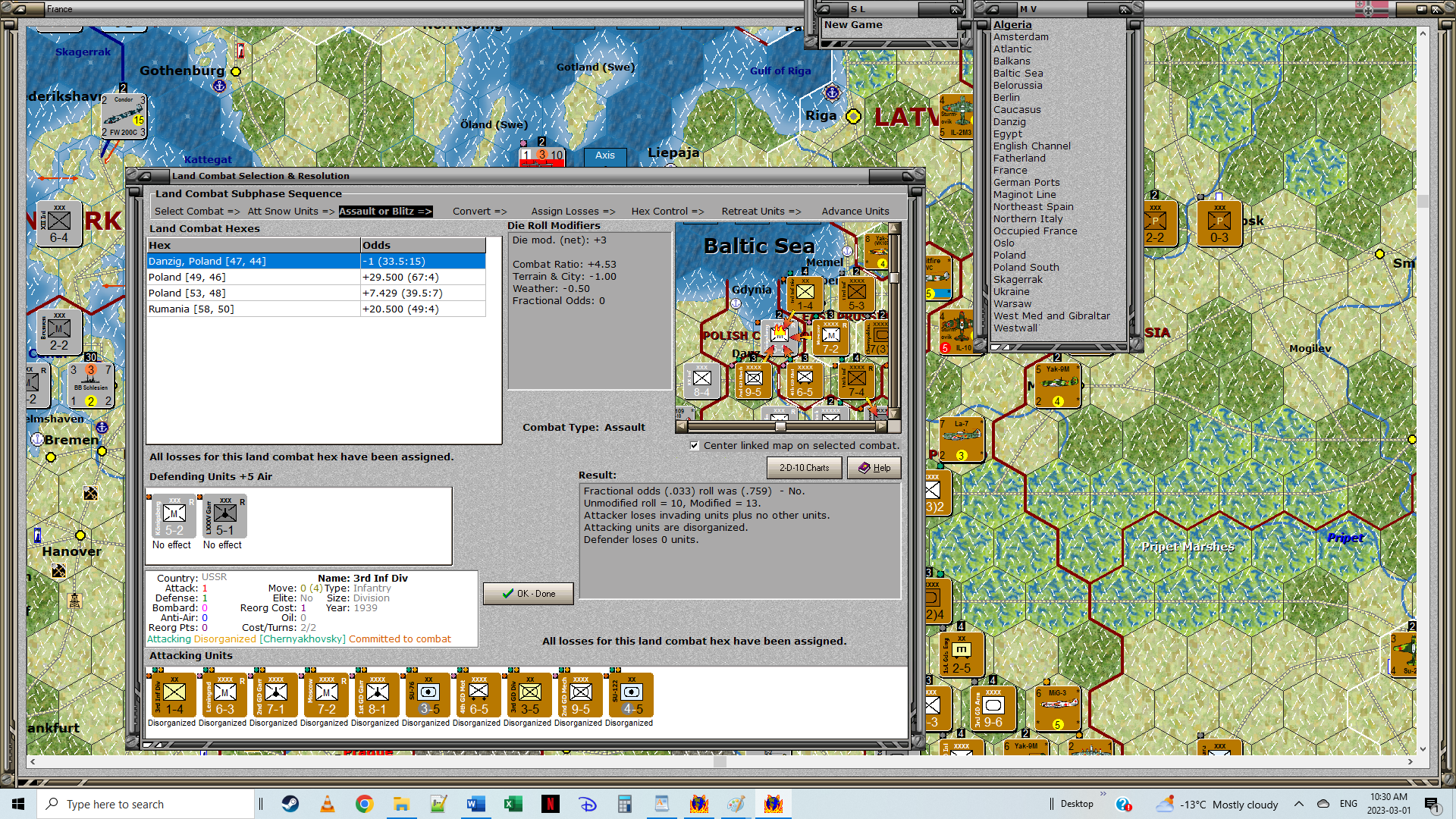This screenshot has width=1456, height=819.
Task: Click main map vertical scrollbar down arrow
Action: [x=1423, y=748]
